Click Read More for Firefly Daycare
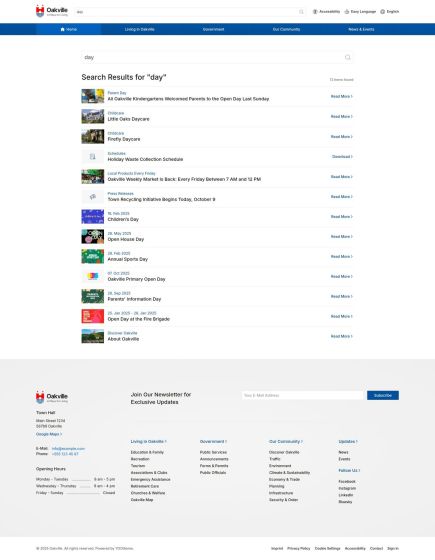The width and height of the screenshot is (435, 560). [341, 136]
